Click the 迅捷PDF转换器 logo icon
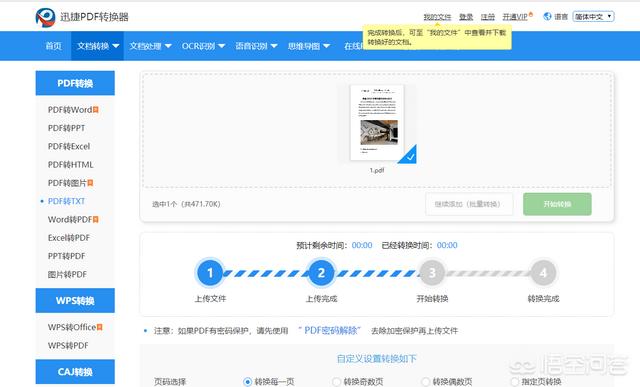Screen dimensions: 640x387 pos(45,17)
